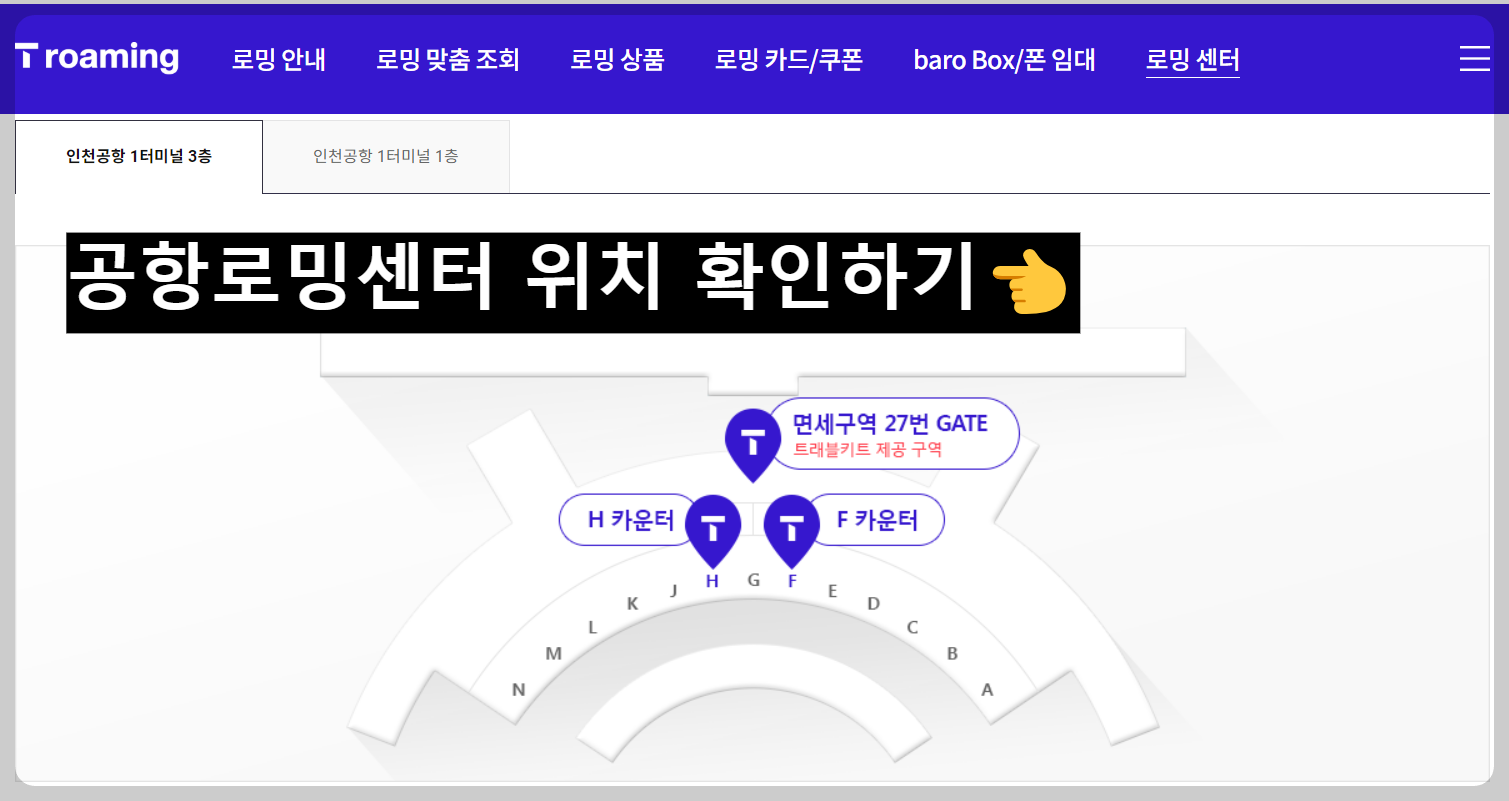Click the map pin at H counter
The image size is (1509, 801).
click(x=712, y=531)
